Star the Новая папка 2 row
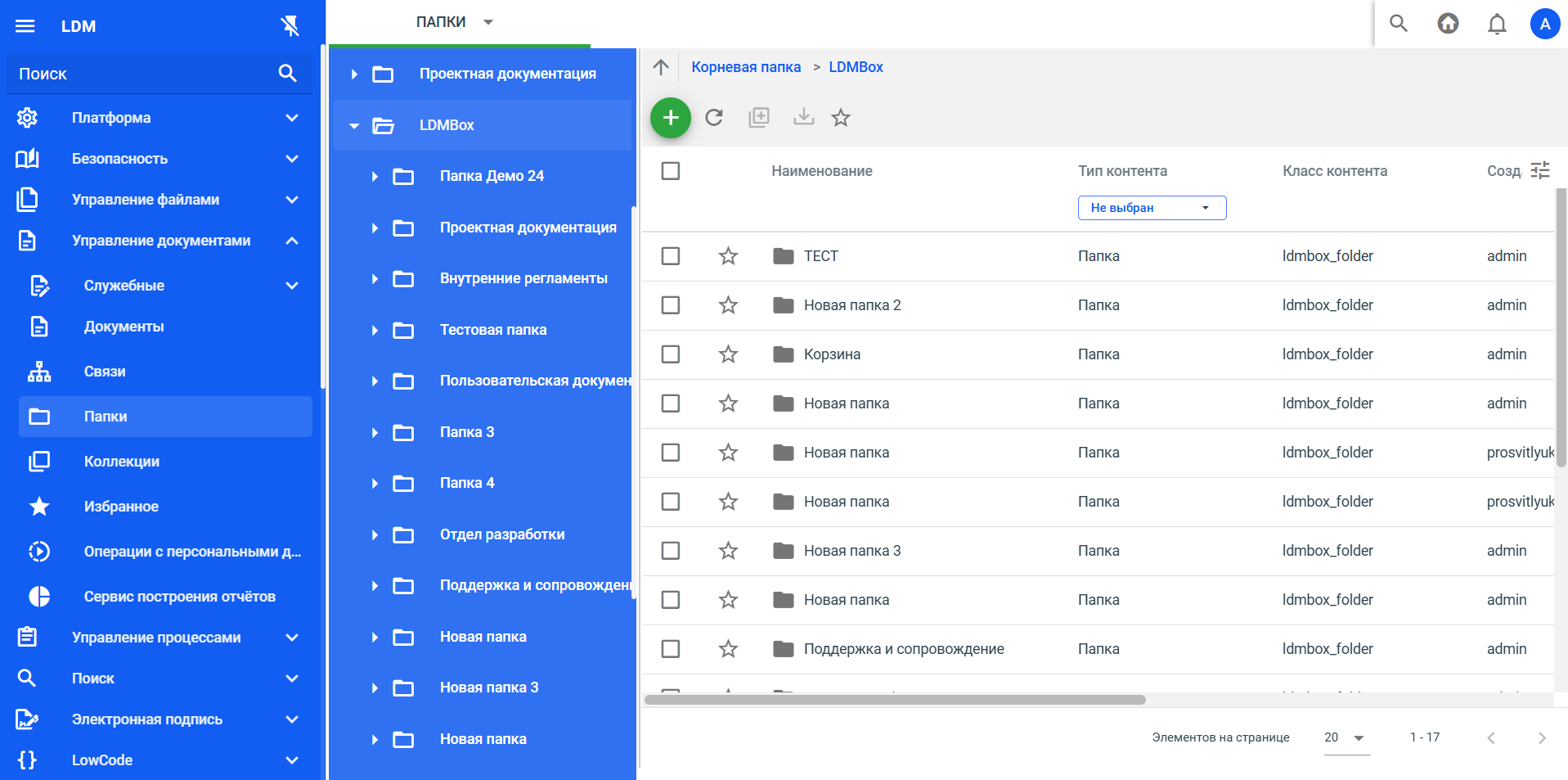 coord(728,305)
